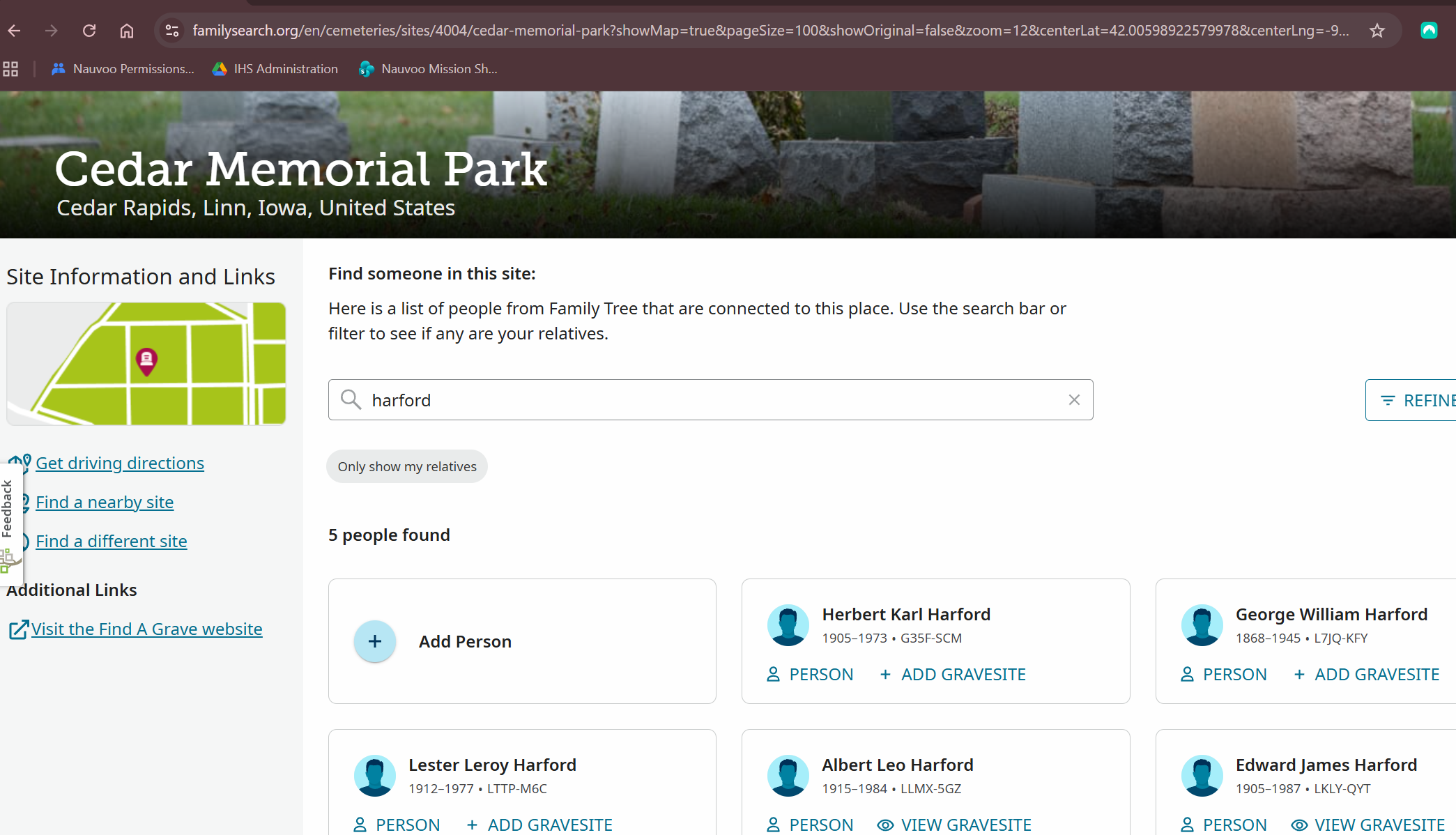This screenshot has height=835, width=1456.
Task: Get driving directions to the cemetery
Action: (x=120, y=464)
